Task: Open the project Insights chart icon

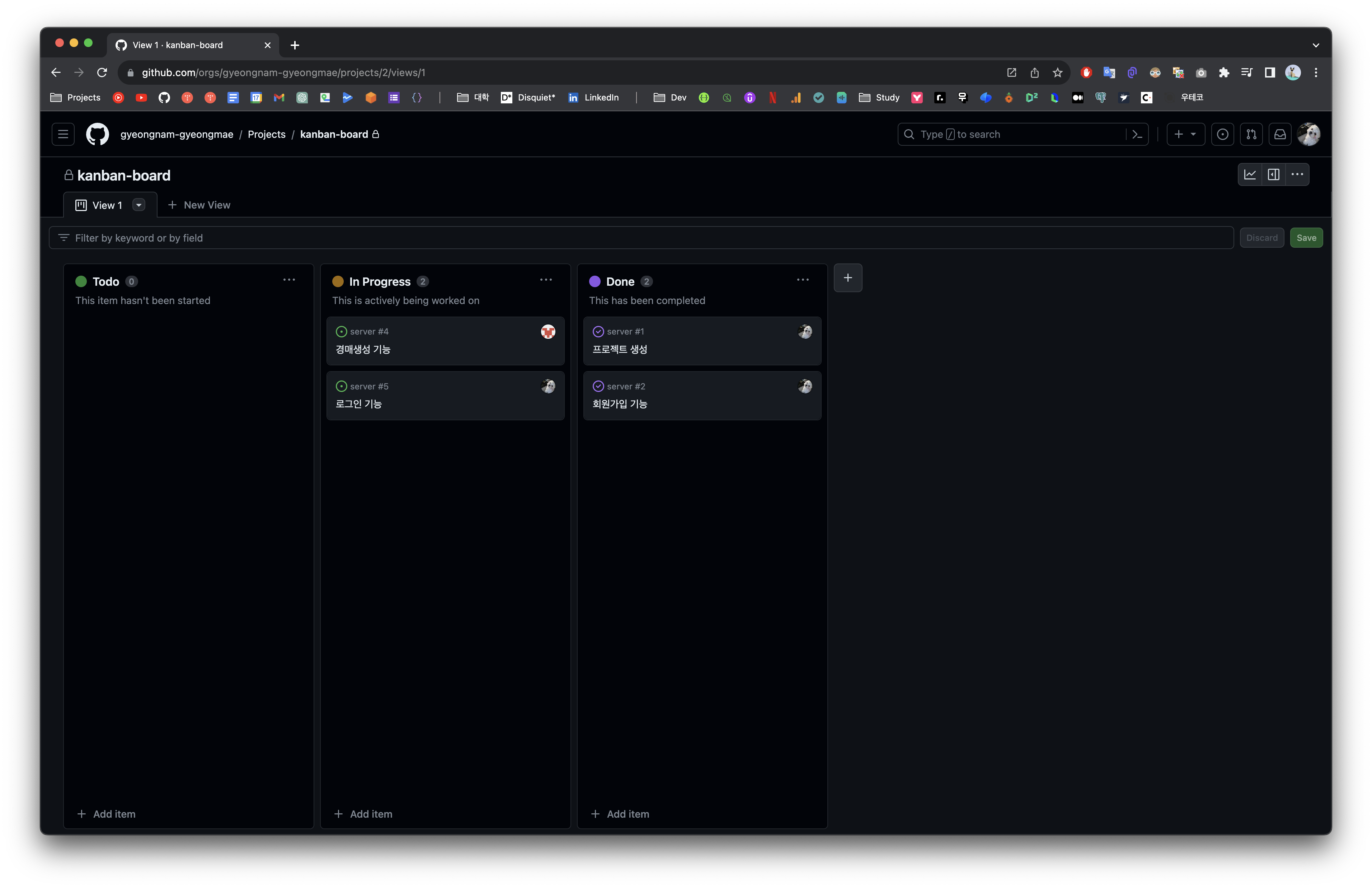Action: tap(1249, 175)
